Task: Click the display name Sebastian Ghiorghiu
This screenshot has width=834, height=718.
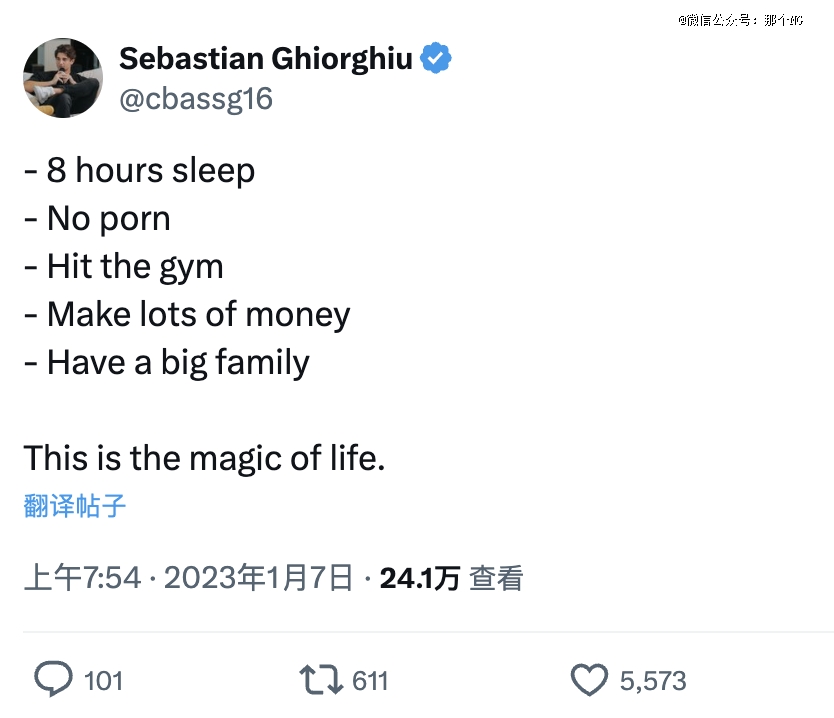Action: tap(265, 59)
